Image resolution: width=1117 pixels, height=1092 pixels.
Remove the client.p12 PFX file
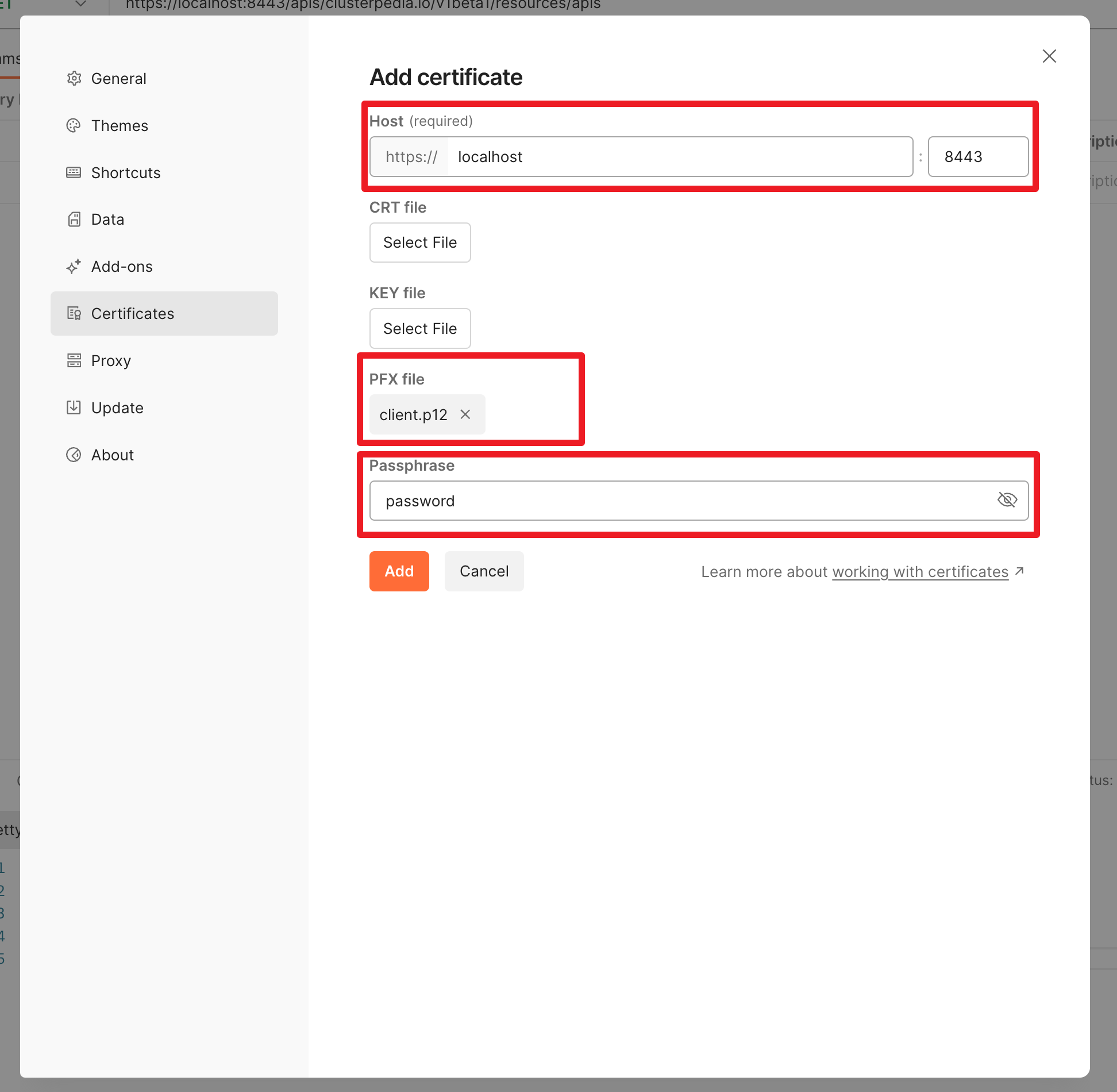(x=465, y=414)
